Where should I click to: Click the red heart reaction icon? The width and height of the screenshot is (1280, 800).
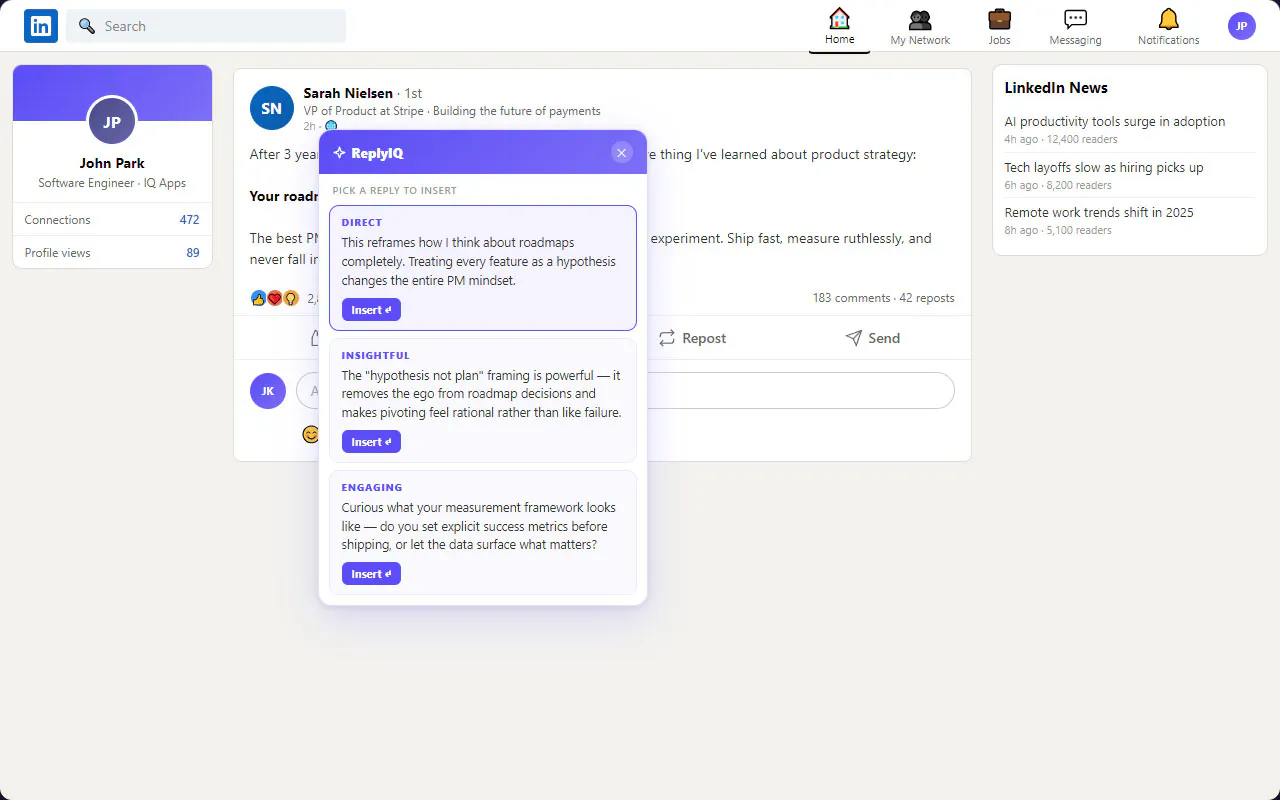(274, 298)
